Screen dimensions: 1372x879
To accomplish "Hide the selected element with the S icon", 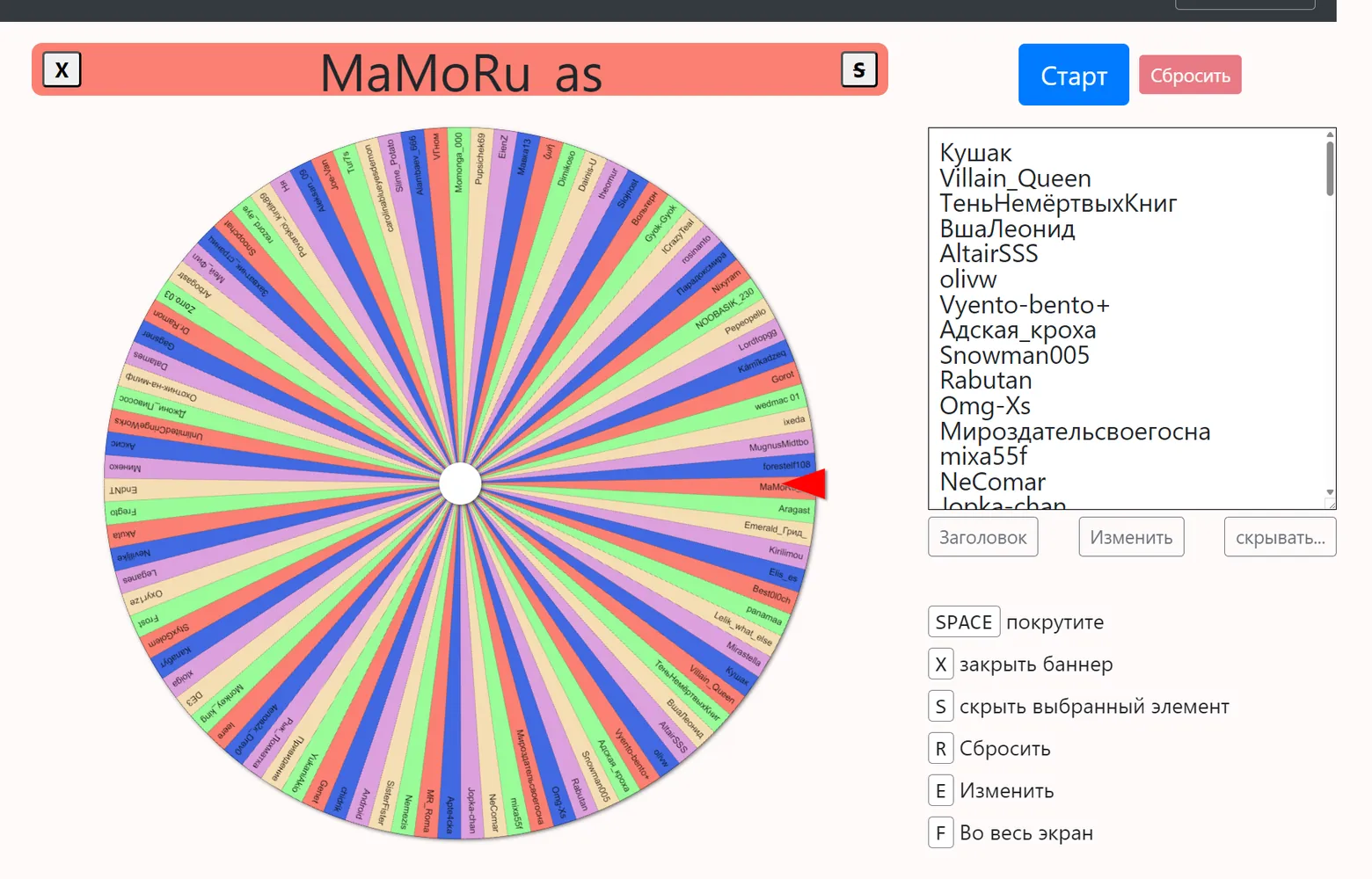I will (859, 69).
